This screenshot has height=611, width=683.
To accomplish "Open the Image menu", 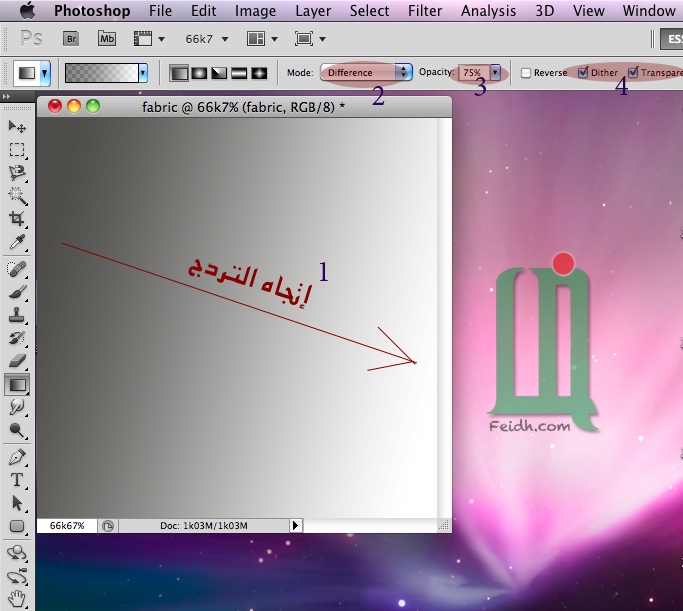I will click(255, 10).
